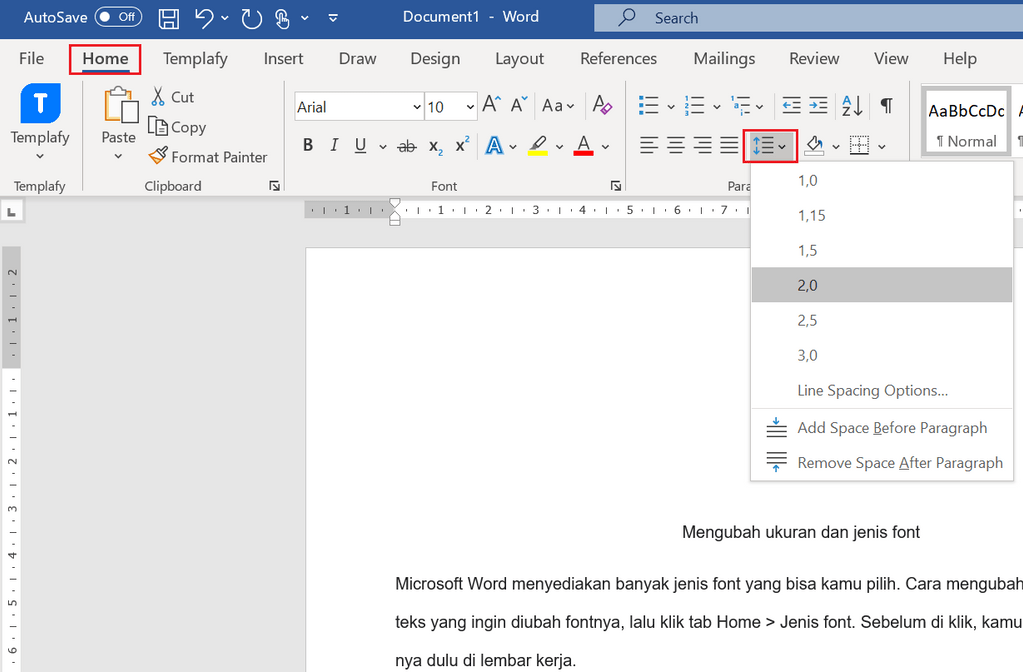Choose Line Spacing Options in the menu
This screenshot has height=672, width=1023.
[872, 390]
